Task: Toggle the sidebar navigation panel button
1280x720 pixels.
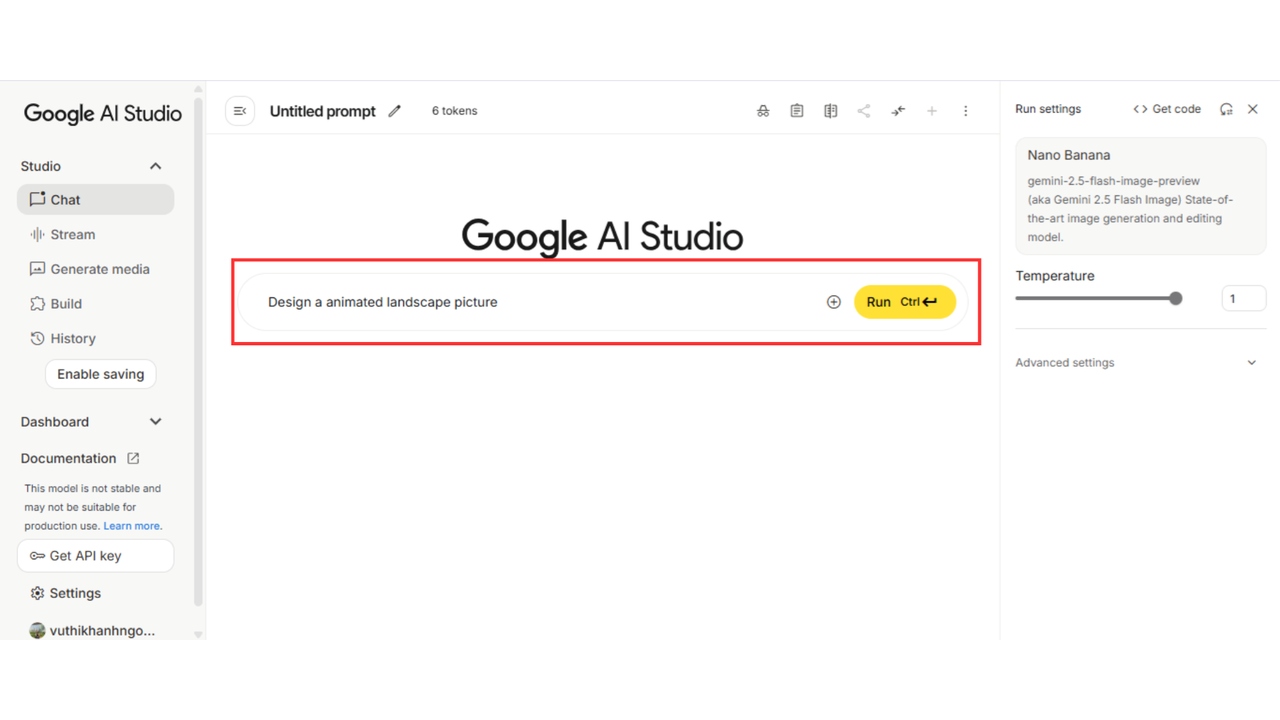Action: (x=240, y=111)
